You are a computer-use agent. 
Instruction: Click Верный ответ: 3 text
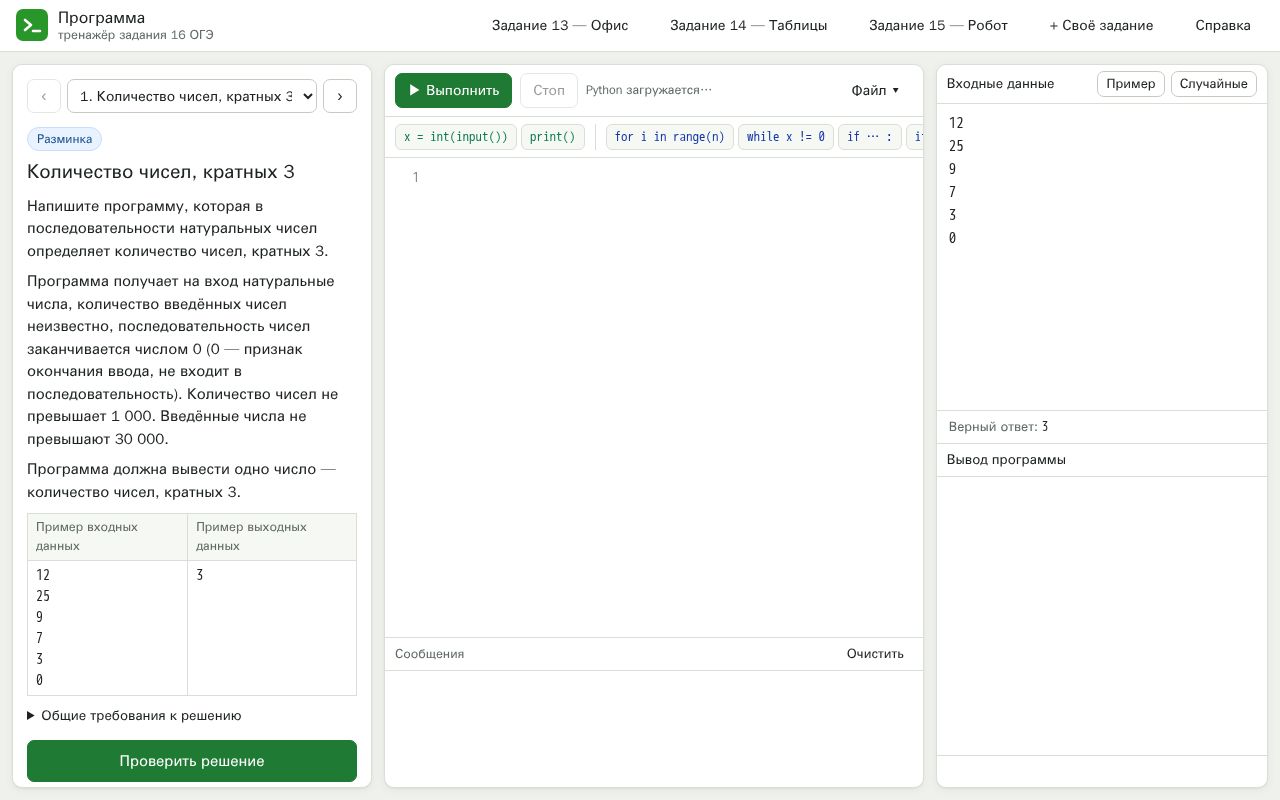click(998, 427)
